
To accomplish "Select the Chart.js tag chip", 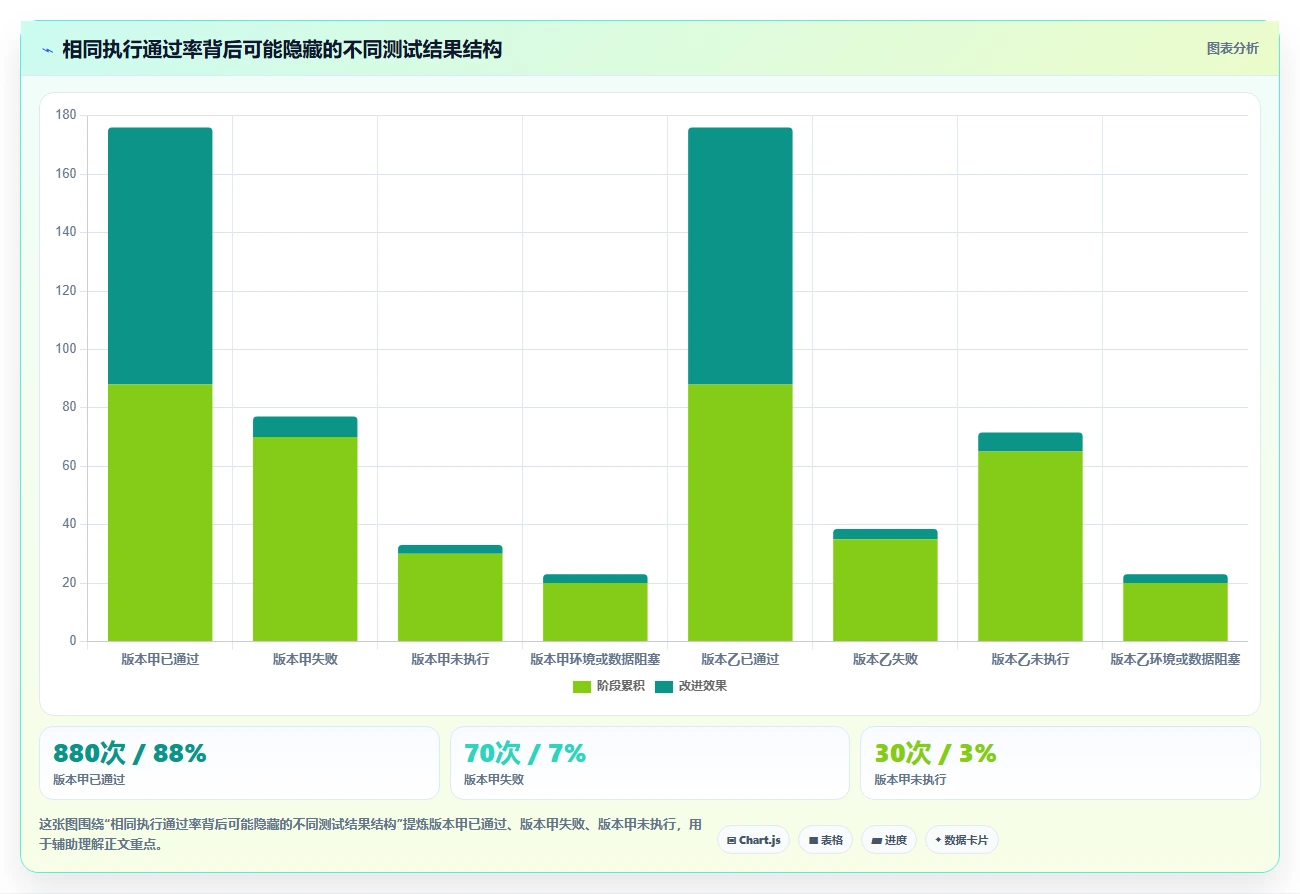I will 754,840.
